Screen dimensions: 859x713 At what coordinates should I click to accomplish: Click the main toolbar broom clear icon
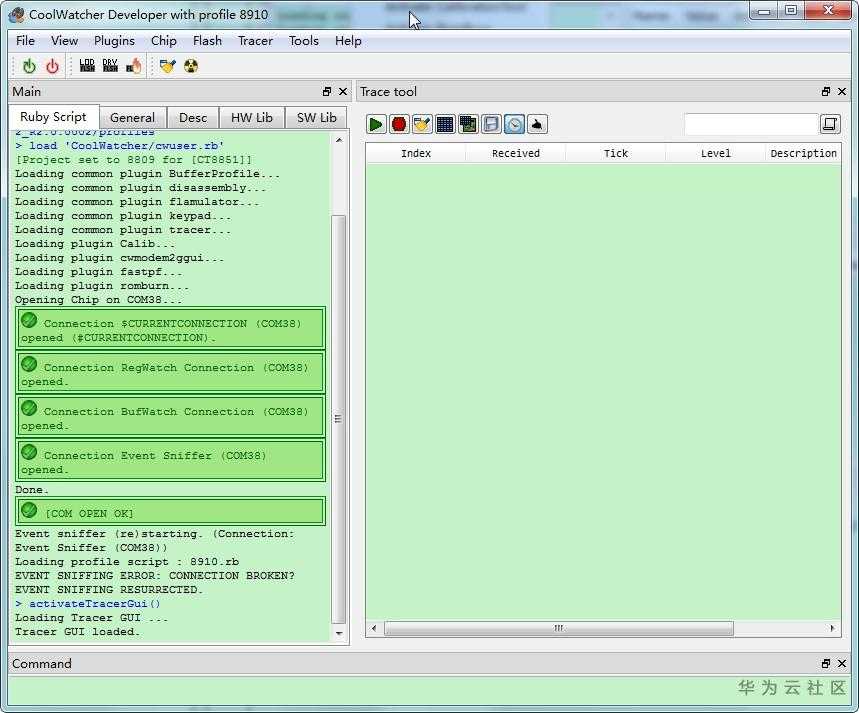pyautogui.click(x=167, y=66)
